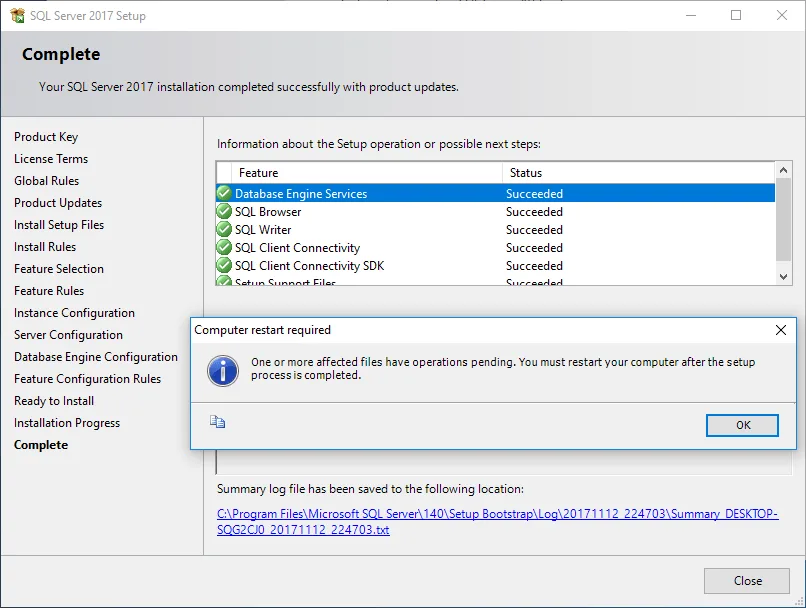The height and width of the screenshot is (608, 806).
Task: Click the blue information icon
Action: coord(223,370)
